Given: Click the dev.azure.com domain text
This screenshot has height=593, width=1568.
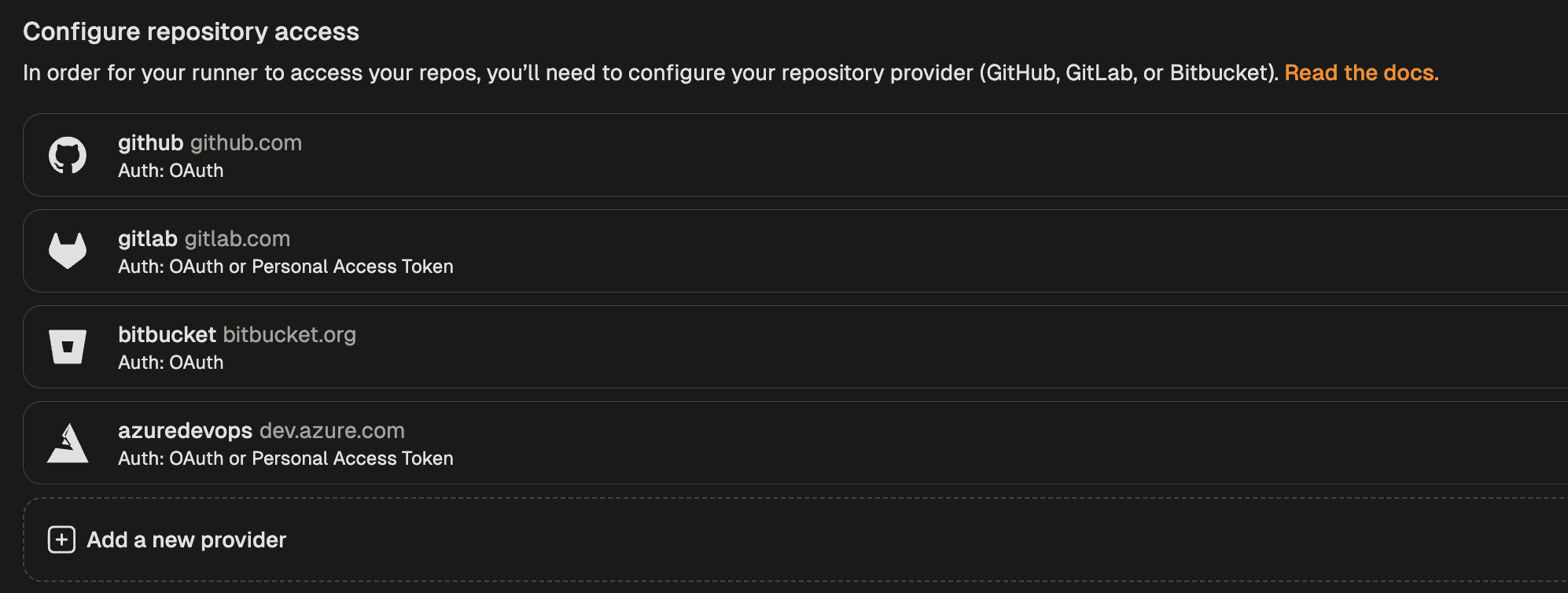Looking at the screenshot, I should point(332,431).
